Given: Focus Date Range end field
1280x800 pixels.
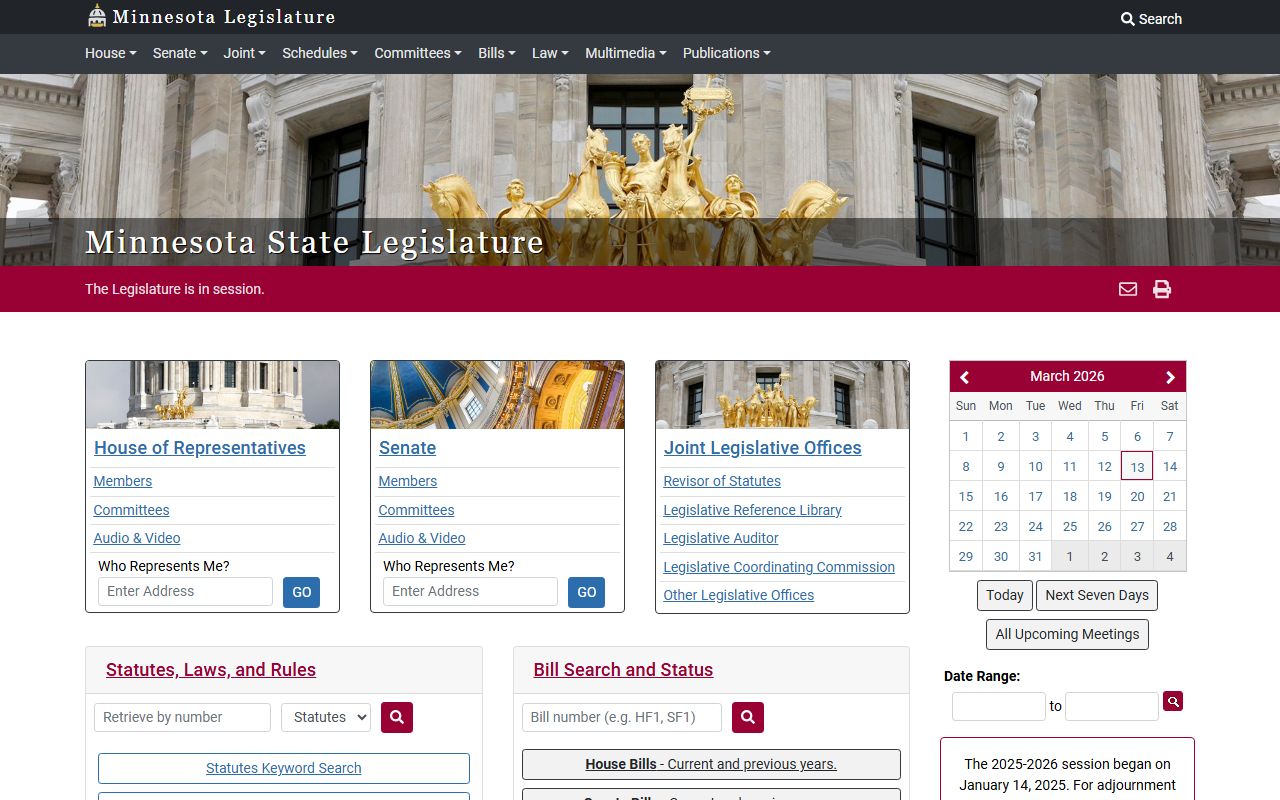Looking at the screenshot, I should [1112, 706].
